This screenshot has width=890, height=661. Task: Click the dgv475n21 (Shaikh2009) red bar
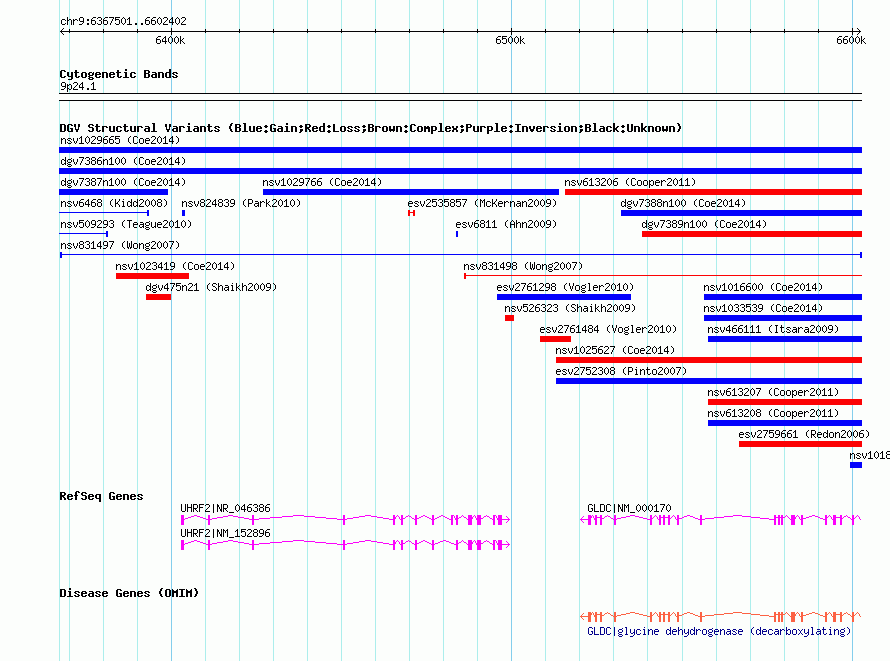tap(158, 297)
